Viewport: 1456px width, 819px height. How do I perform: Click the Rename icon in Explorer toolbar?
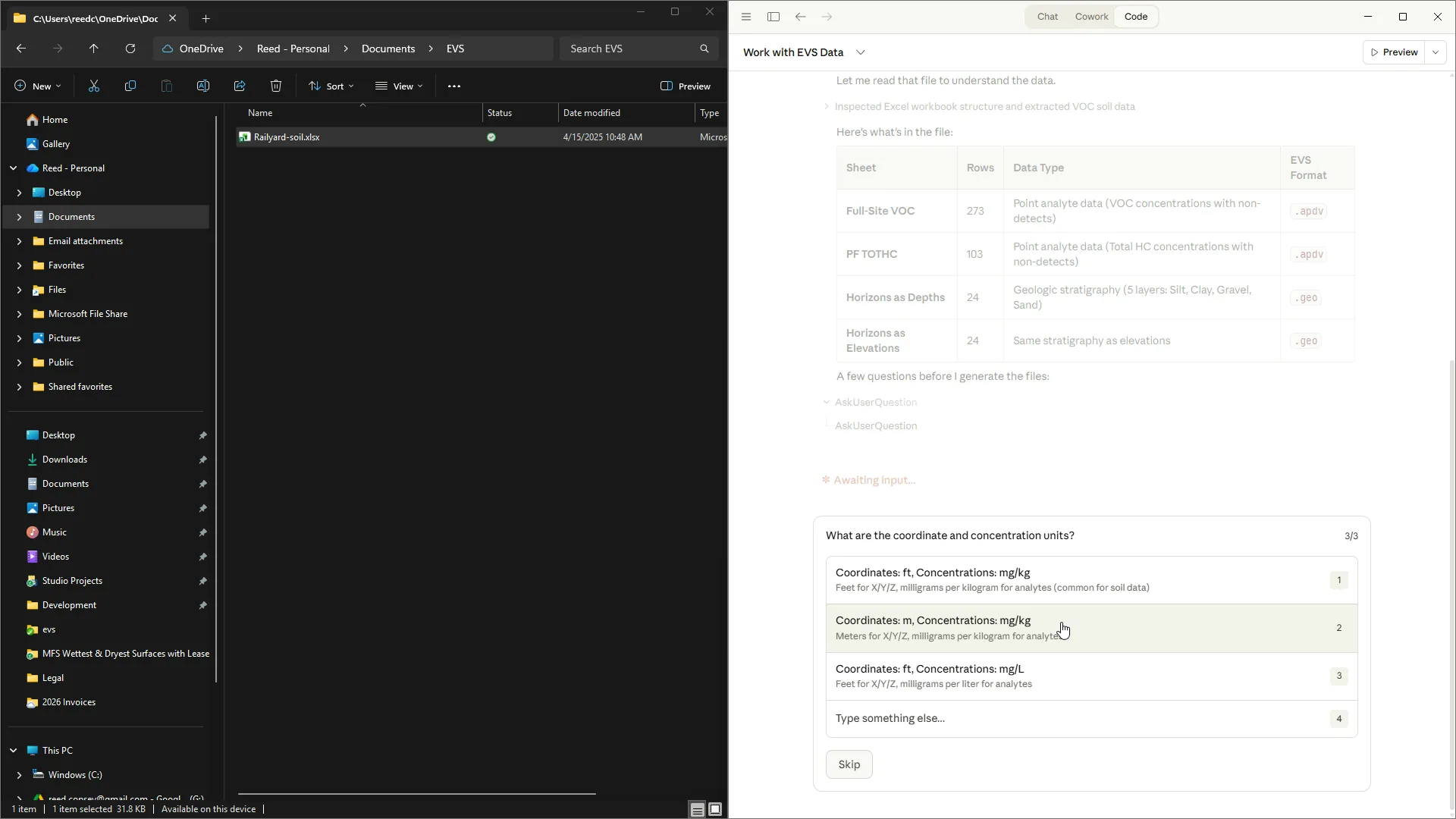[x=203, y=86]
